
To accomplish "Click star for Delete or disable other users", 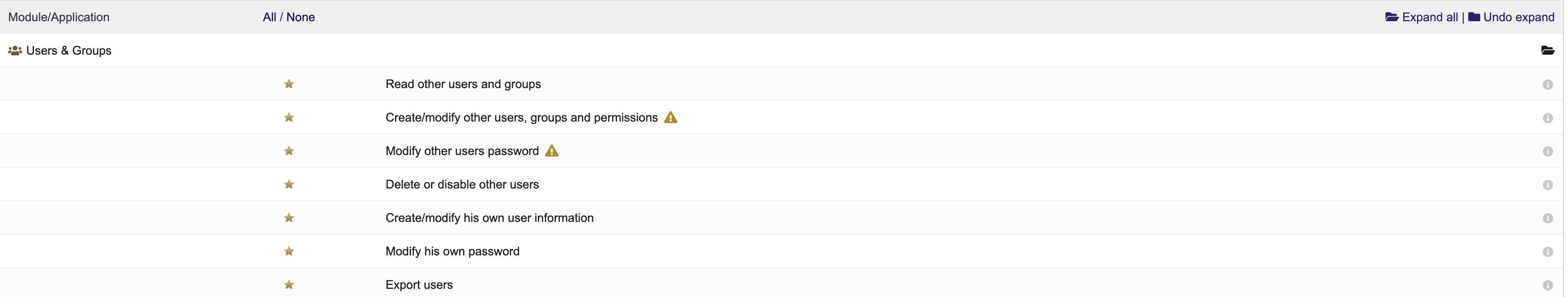I will click(x=289, y=184).
